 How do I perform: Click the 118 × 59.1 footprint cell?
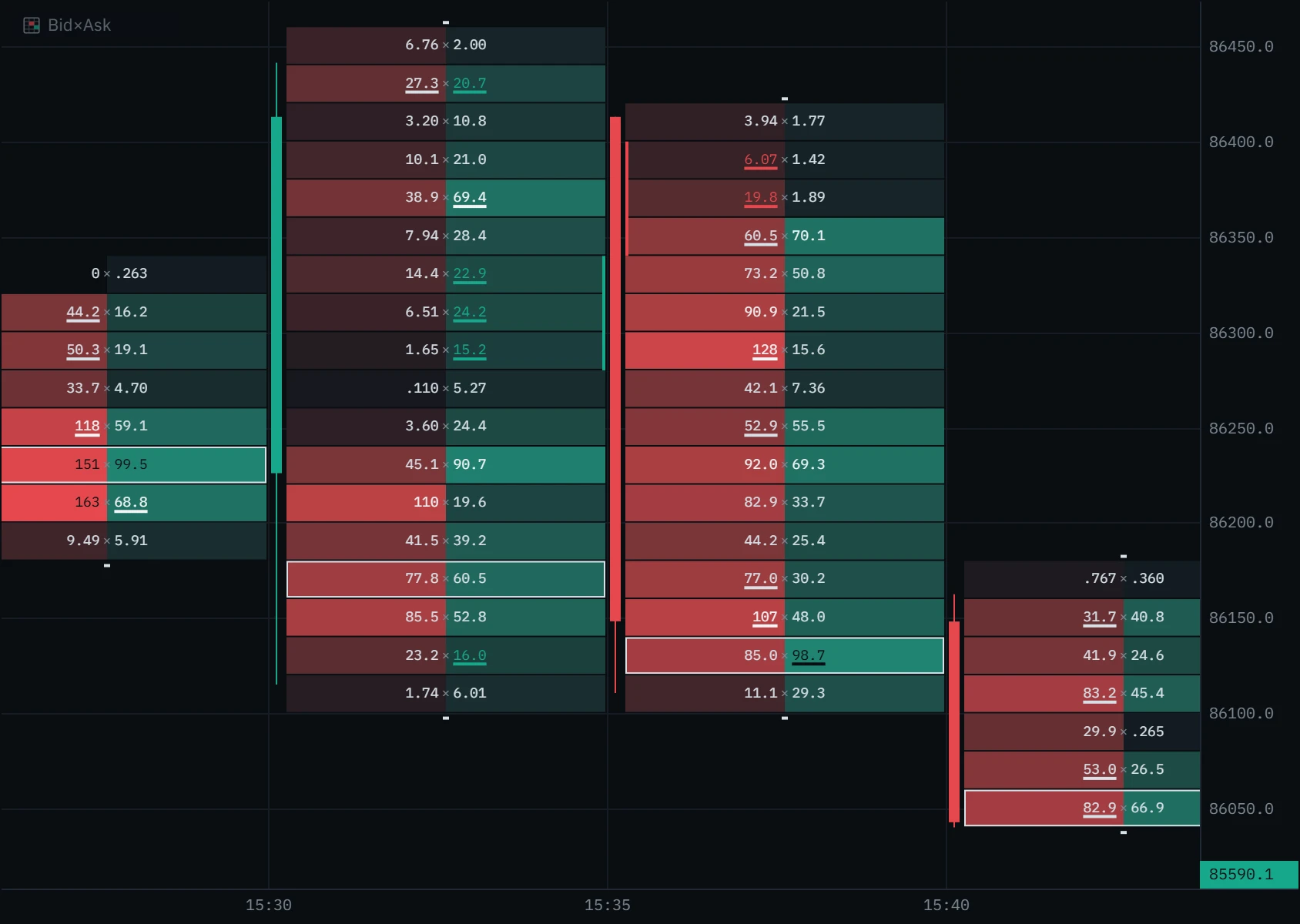(x=134, y=427)
